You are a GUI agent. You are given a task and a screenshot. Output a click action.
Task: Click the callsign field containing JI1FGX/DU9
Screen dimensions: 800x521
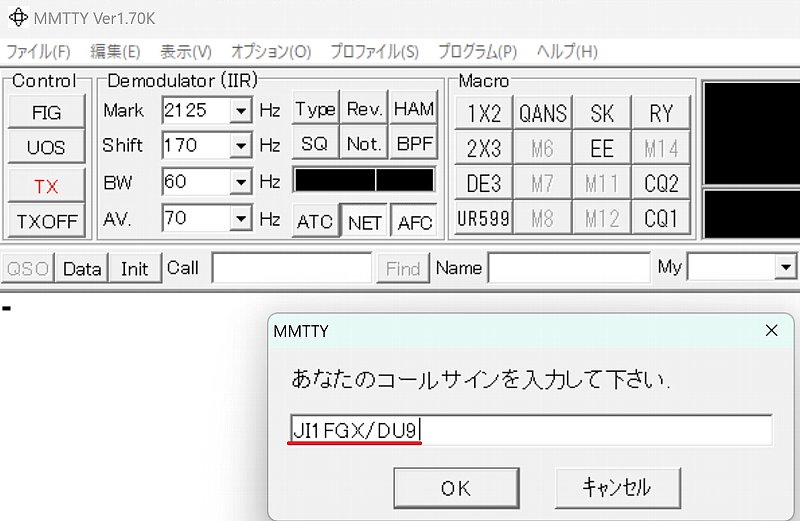(531, 430)
